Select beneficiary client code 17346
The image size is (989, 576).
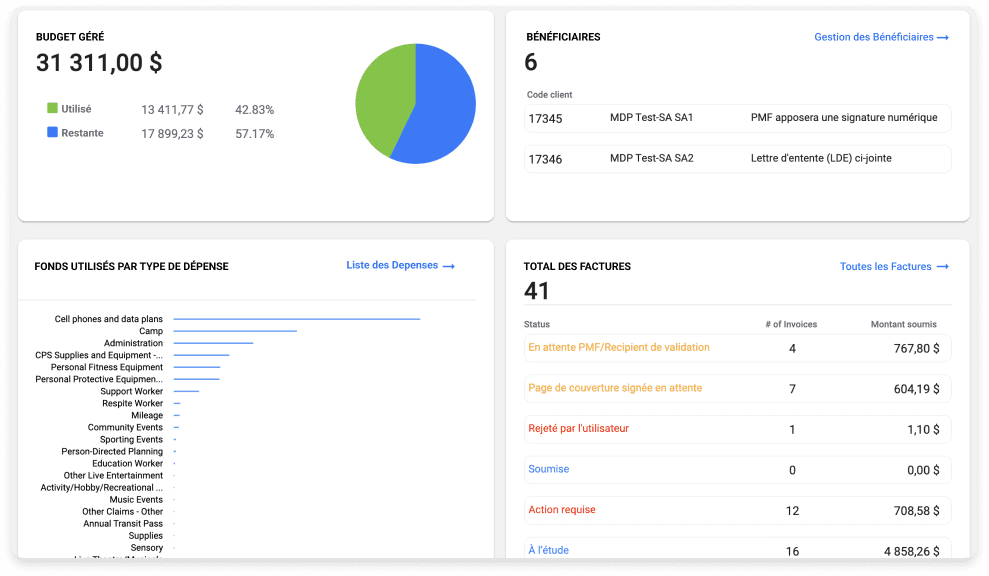pos(545,160)
